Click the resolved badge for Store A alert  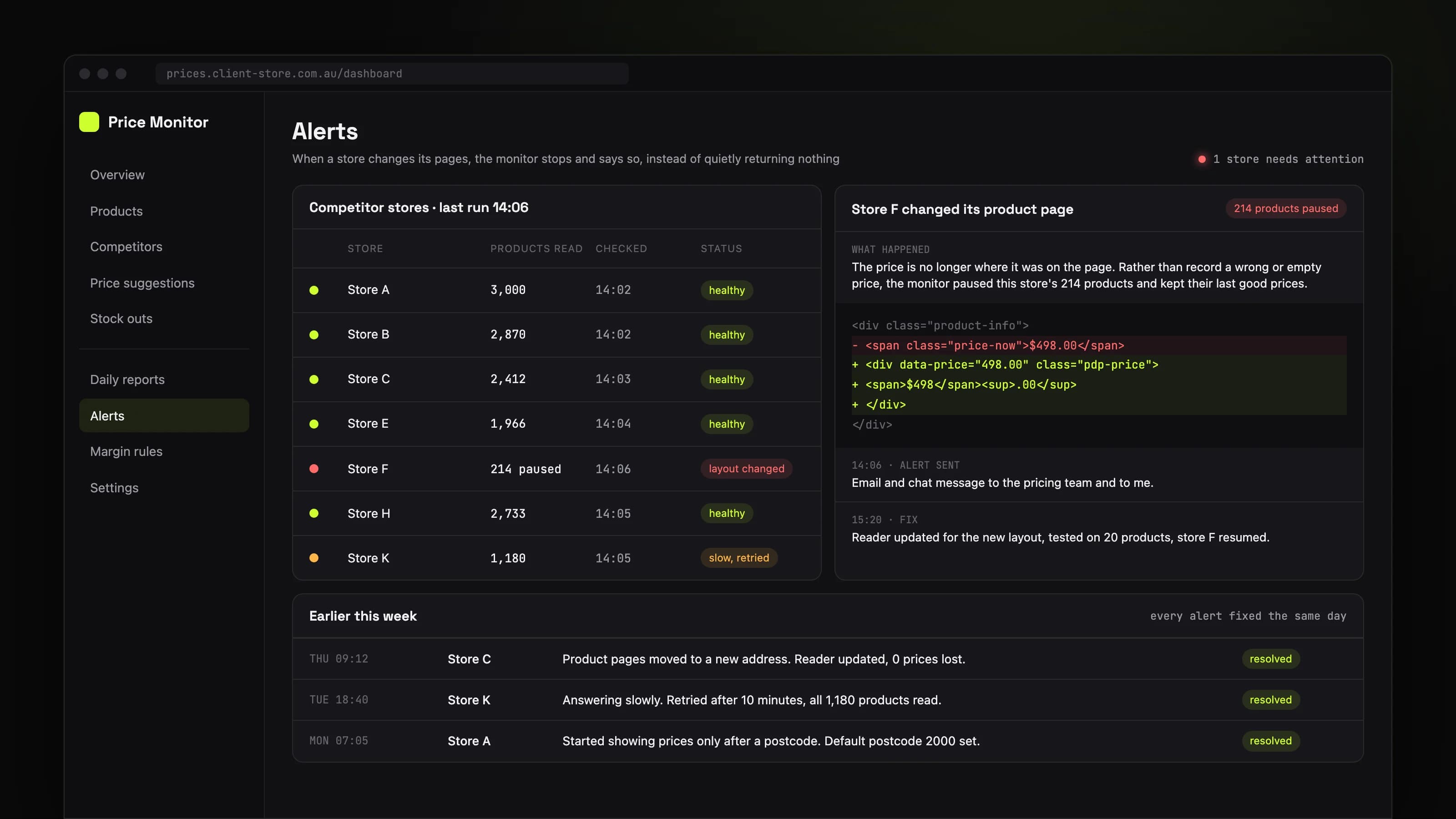coord(1271,741)
